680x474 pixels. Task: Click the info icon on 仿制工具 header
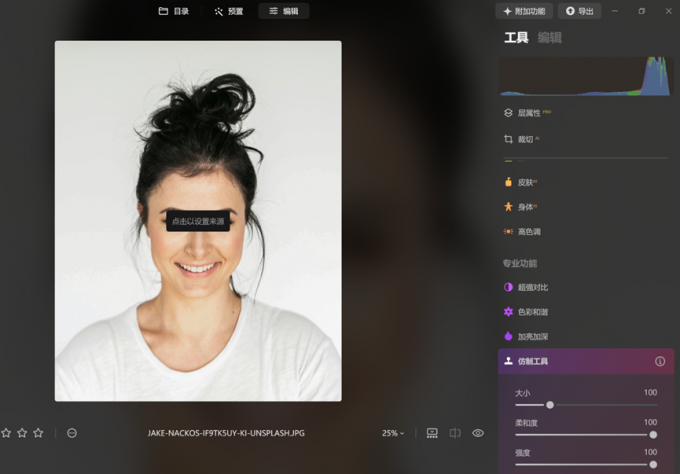click(x=660, y=361)
